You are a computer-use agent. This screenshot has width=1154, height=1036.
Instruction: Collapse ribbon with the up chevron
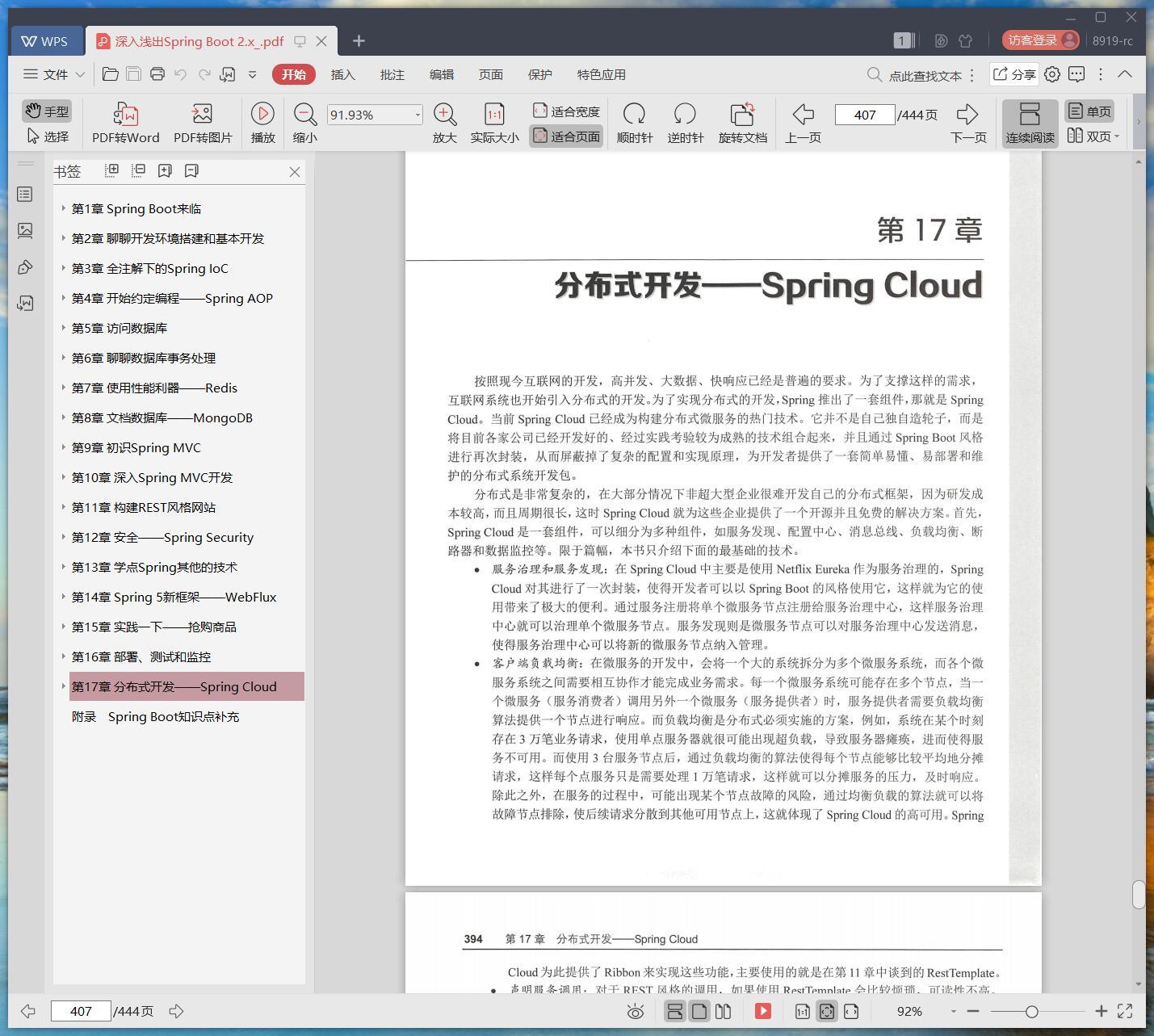[x=1125, y=74]
